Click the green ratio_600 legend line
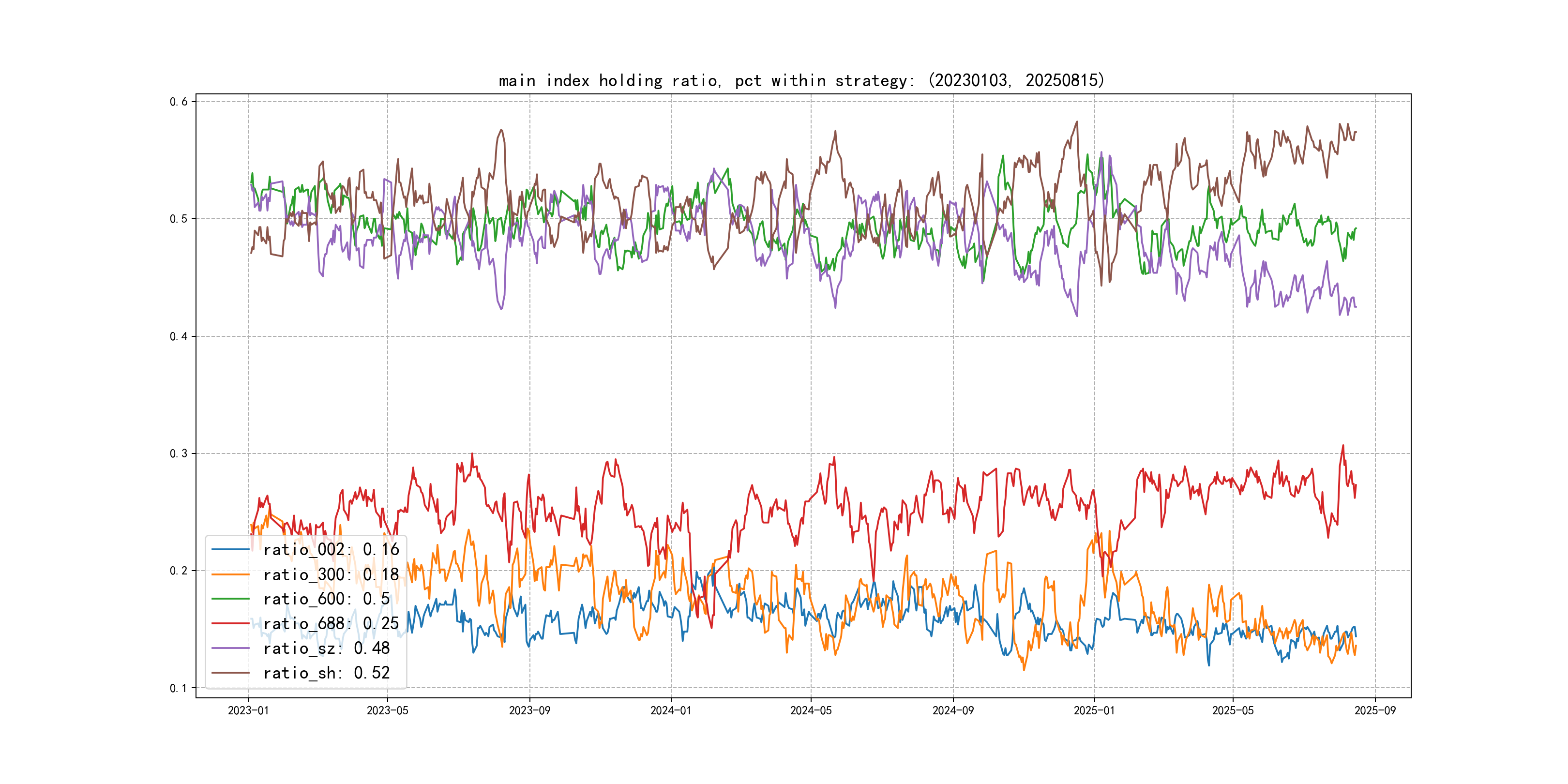Viewport: 1568px width, 784px height. click(230, 599)
